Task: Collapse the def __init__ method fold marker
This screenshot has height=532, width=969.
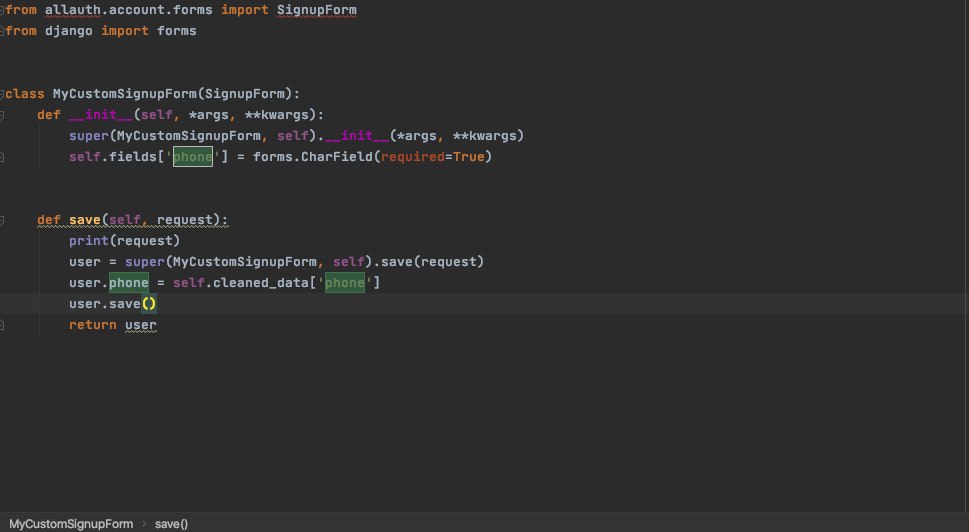Action: (2, 115)
